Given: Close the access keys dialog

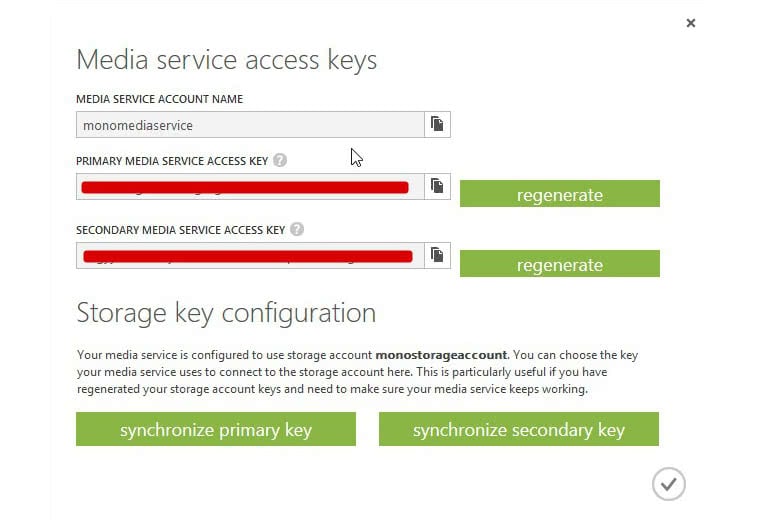Looking at the screenshot, I should (691, 23).
